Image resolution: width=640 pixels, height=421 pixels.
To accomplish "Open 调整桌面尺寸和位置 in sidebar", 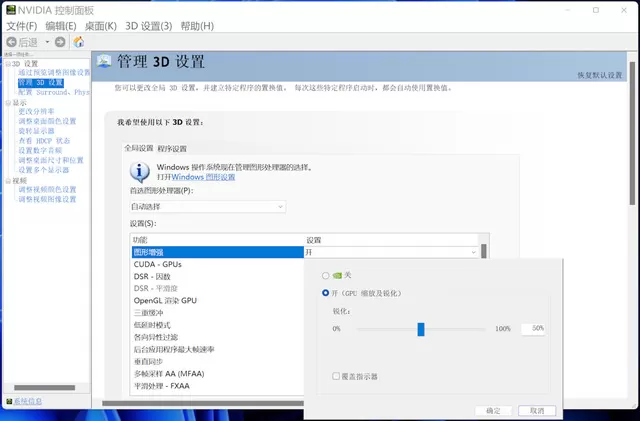I will (51, 160).
